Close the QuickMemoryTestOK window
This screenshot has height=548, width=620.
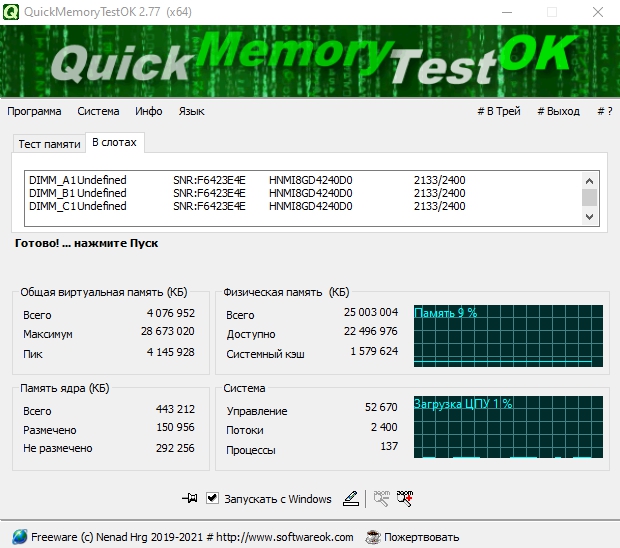[598, 12]
